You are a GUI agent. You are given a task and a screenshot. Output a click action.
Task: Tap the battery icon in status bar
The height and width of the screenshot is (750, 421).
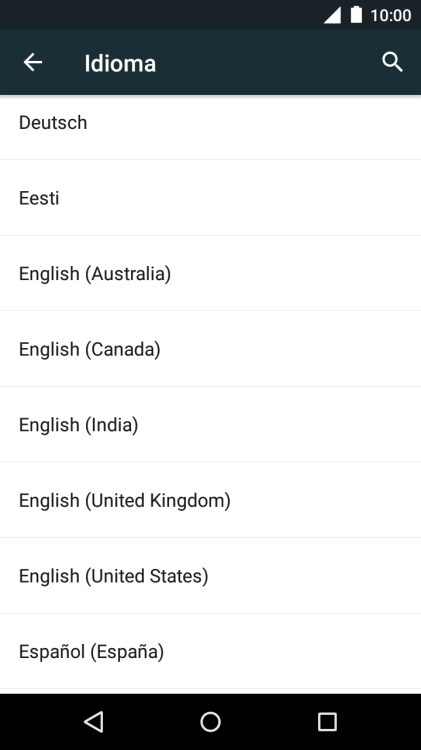coord(356,15)
